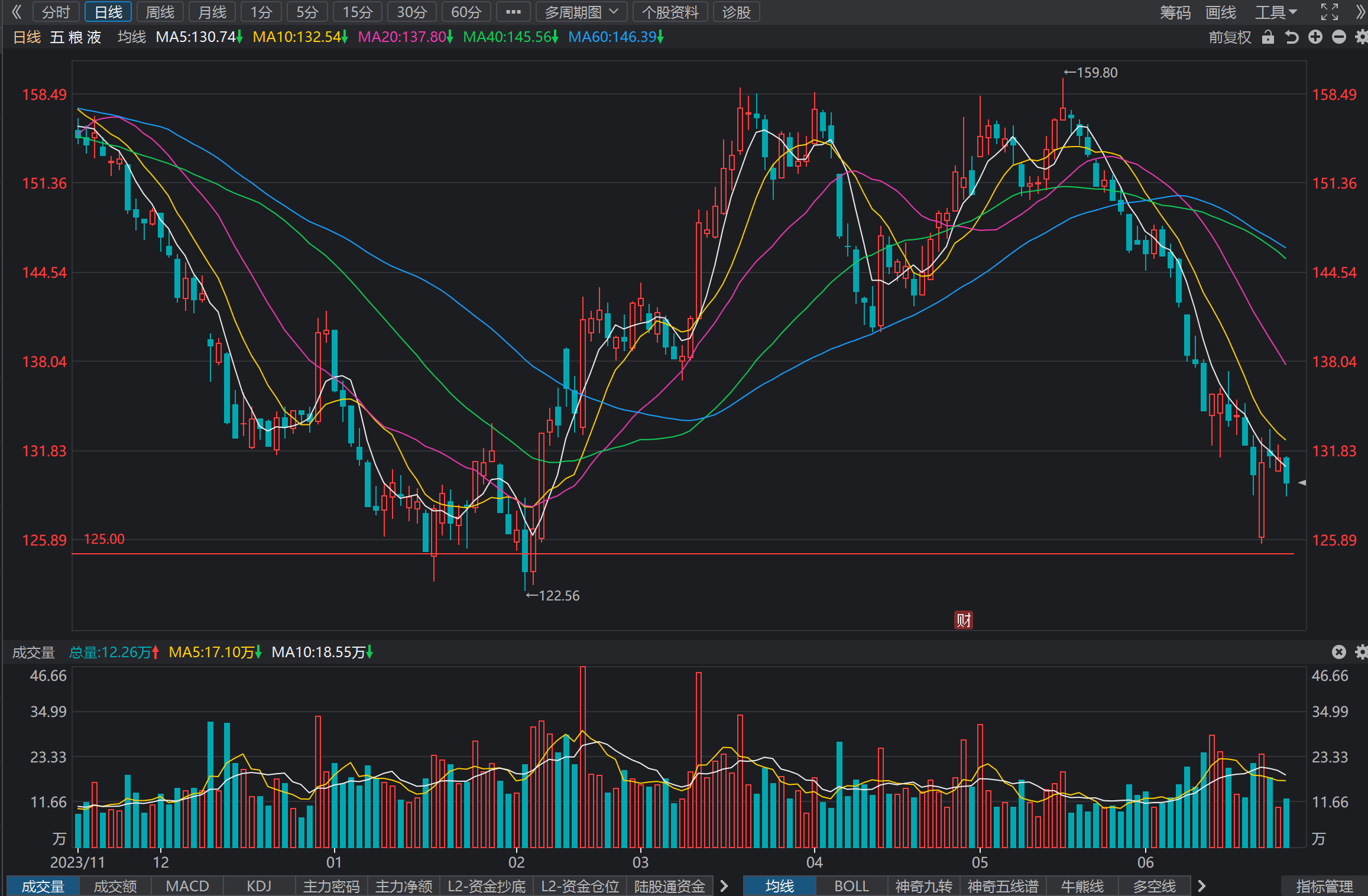The height and width of the screenshot is (896, 1368).
Task: Show more time periods via ellipsis button
Action: point(513,12)
